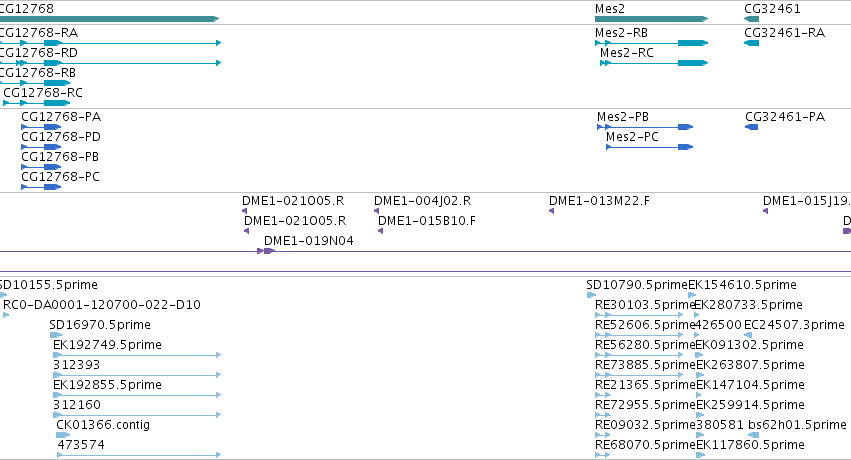Screen dimensions: 851x460
Task: Select the RE52606.5prime EST label
Action: tap(645, 325)
